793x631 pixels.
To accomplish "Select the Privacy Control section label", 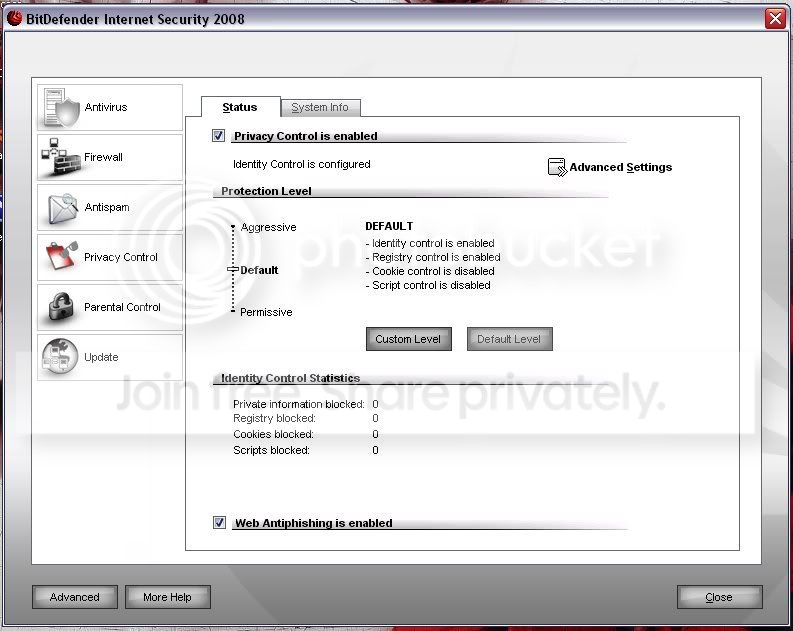I will point(121,257).
